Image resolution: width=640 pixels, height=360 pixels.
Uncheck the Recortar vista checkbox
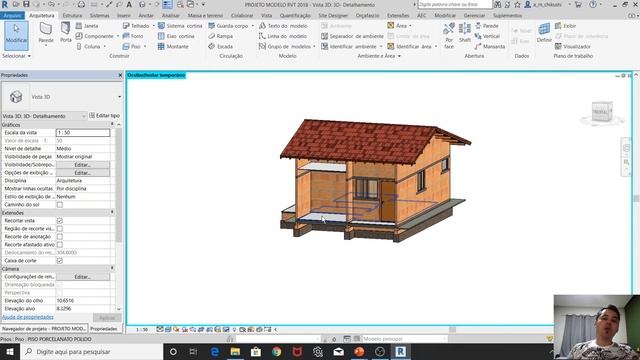point(60,220)
